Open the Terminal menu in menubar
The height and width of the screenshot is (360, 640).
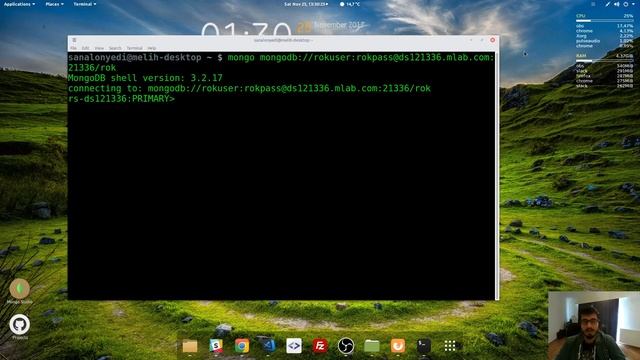134,48
